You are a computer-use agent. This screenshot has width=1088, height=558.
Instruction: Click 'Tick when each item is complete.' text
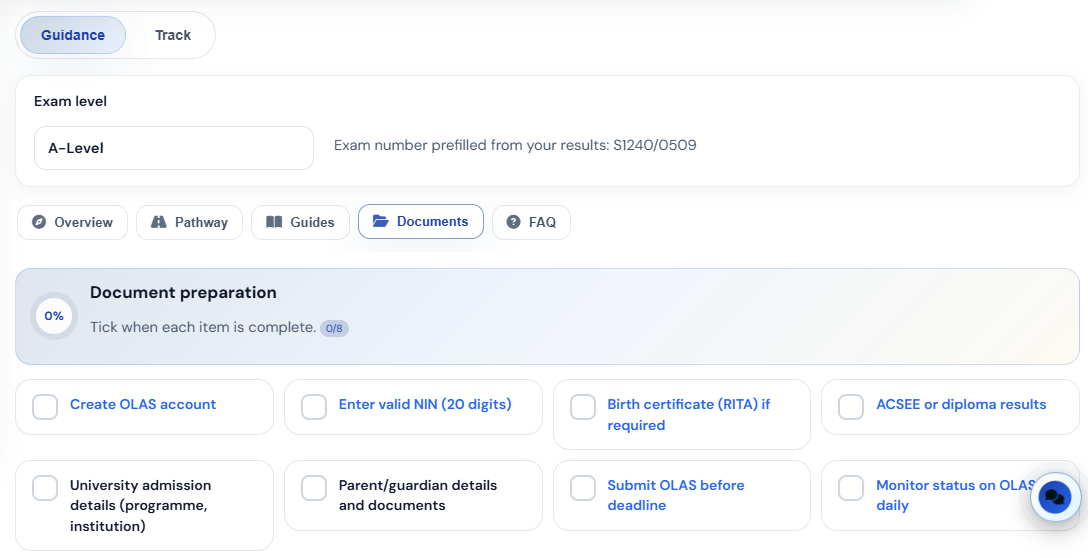[203, 327]
